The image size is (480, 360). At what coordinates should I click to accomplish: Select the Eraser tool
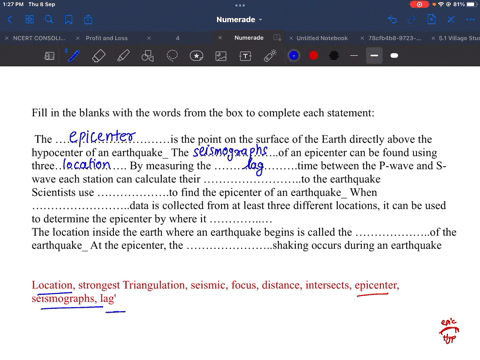(x=99, y=56)
